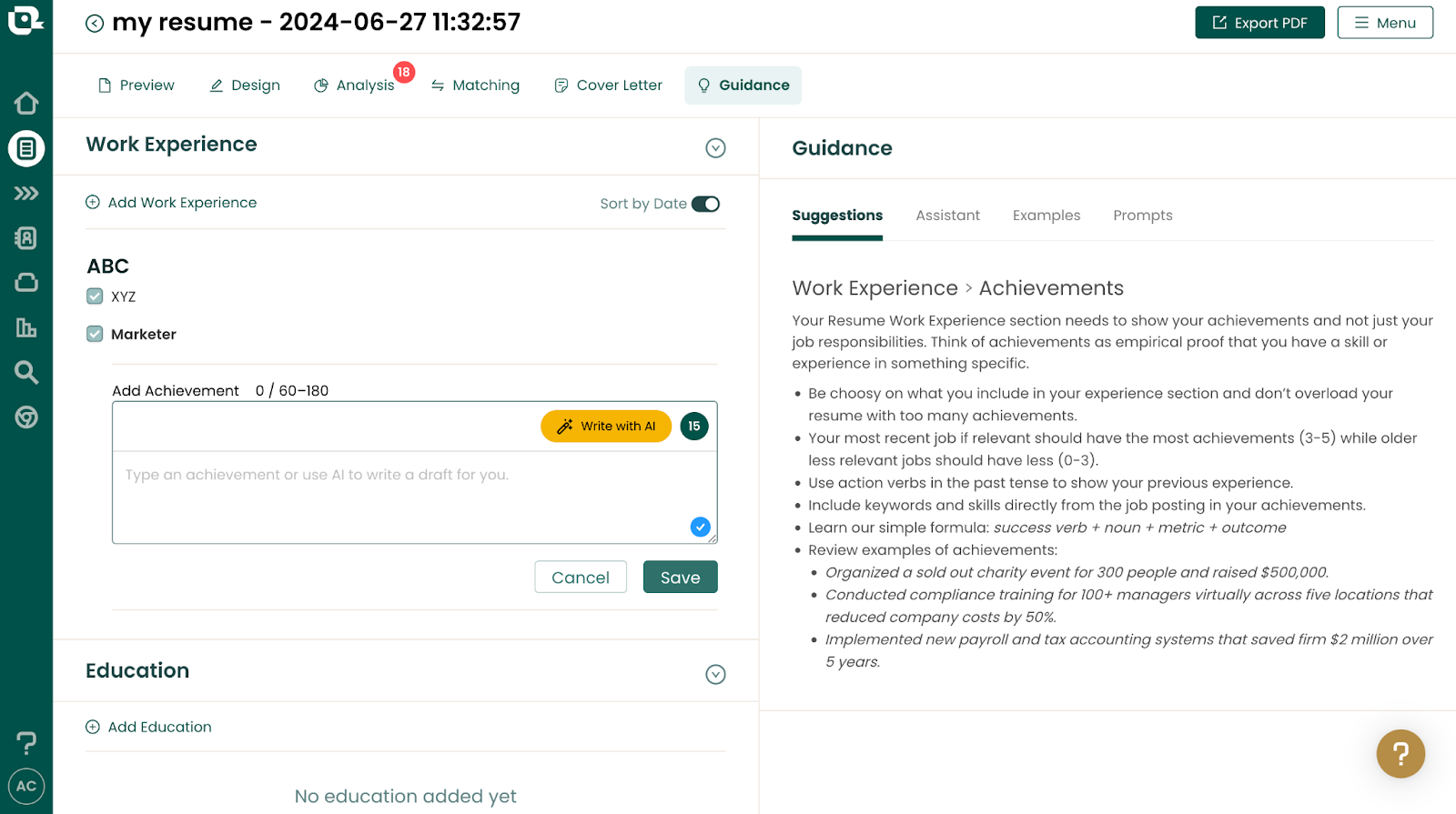Go back using the arrow beside resume title
The width and height of the screenshot is (1456, 814).
click(95, 24)
